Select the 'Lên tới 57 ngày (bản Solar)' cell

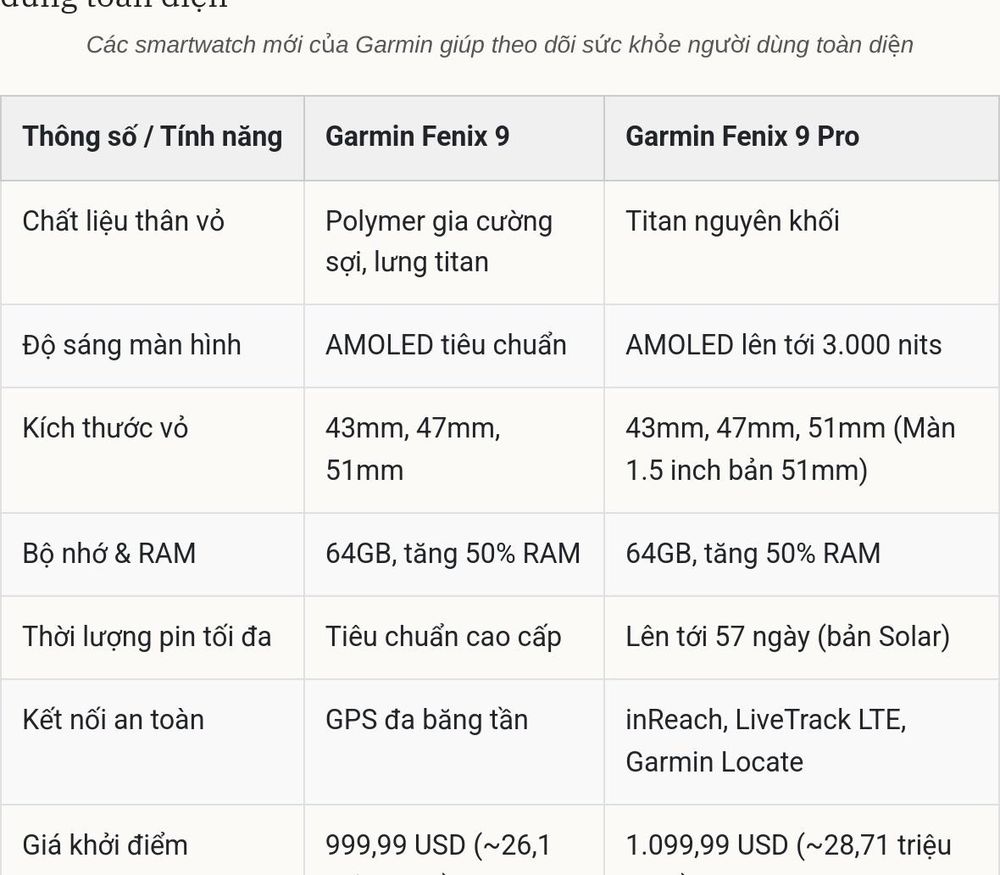(x=802, y=637)
